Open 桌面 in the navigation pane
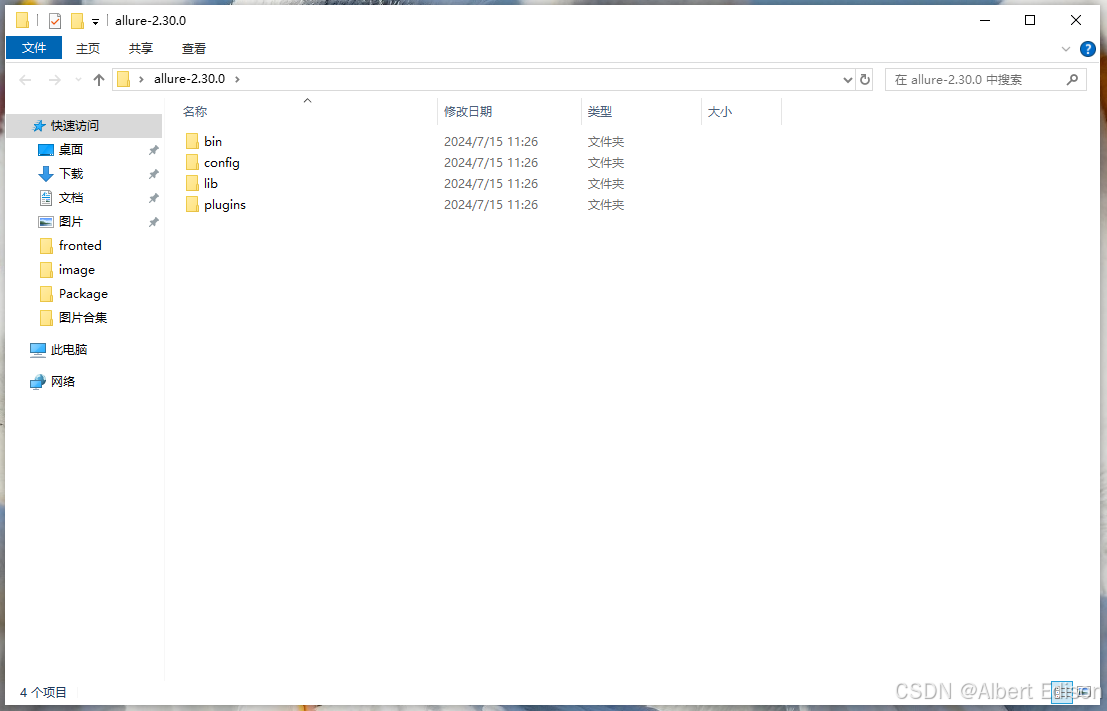 (71, 150)
